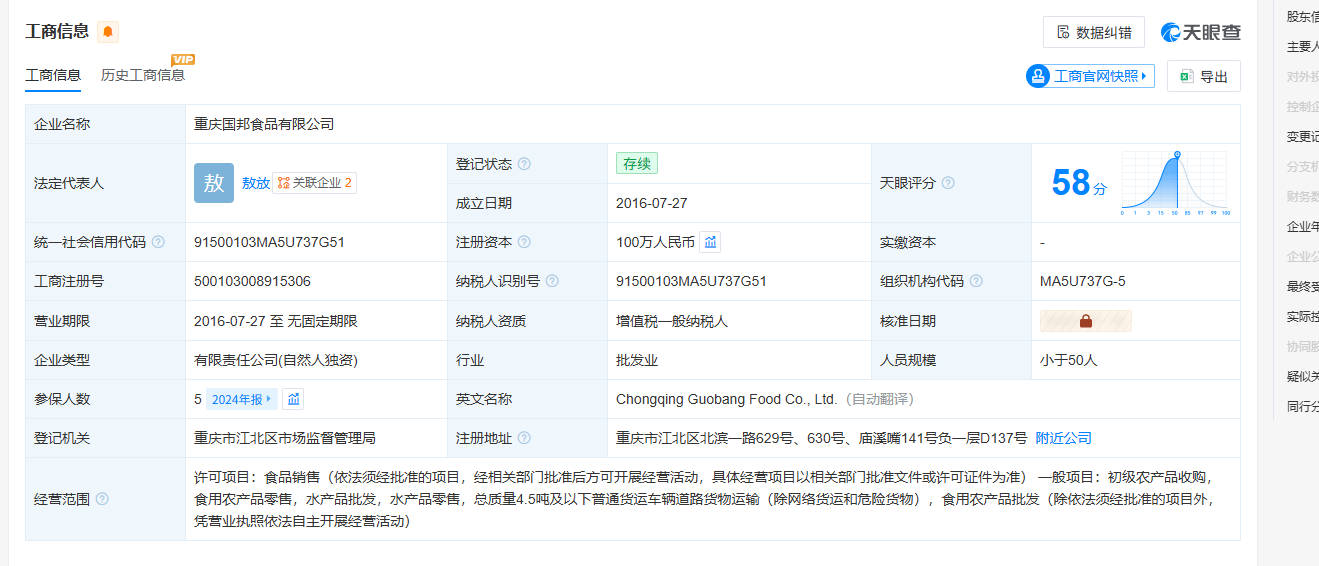The image size is (1319, 566).
Task: Click the chart icon beside 2024年报
Action: [x=293, y=399]
